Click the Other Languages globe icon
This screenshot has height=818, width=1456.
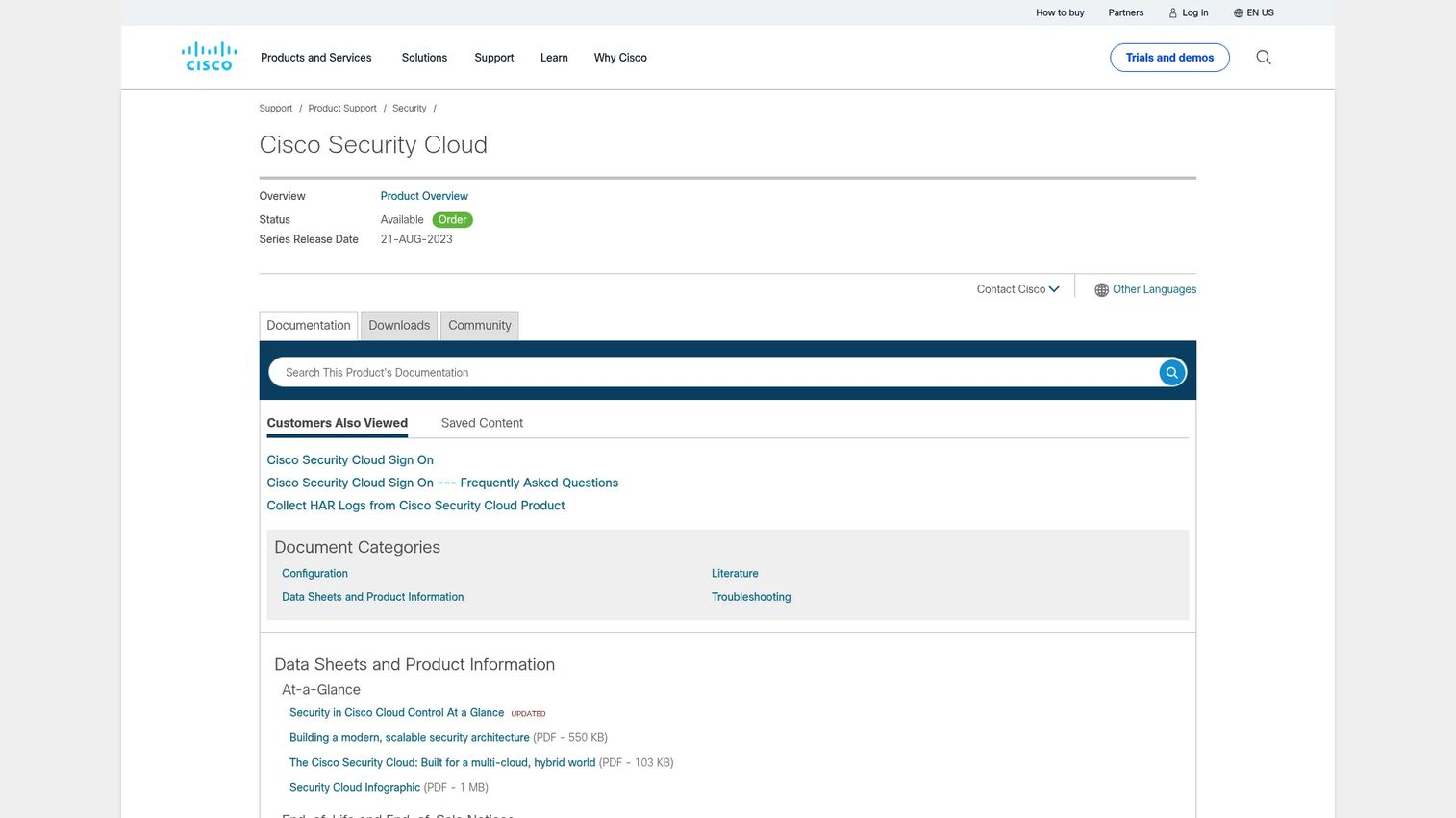pos(1102,290)
